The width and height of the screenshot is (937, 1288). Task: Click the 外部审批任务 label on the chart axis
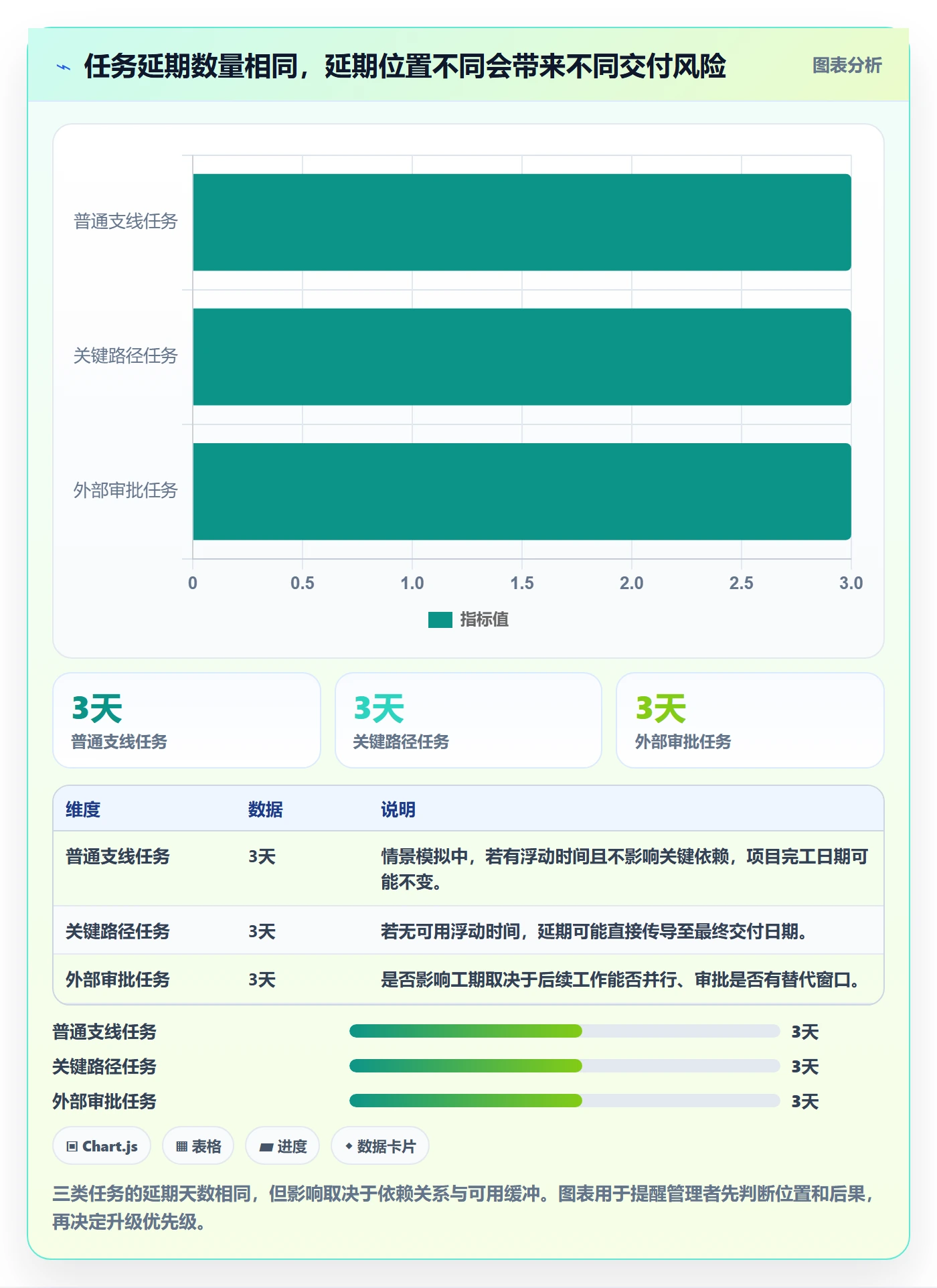point(125,491)
